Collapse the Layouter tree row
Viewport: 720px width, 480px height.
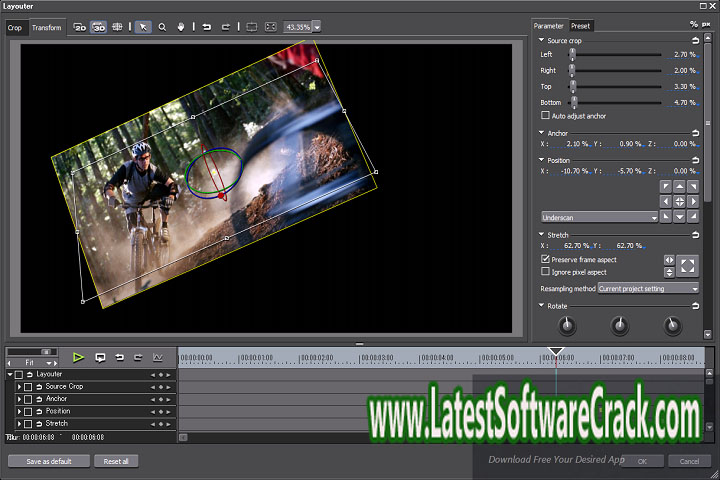click(10, 375)
